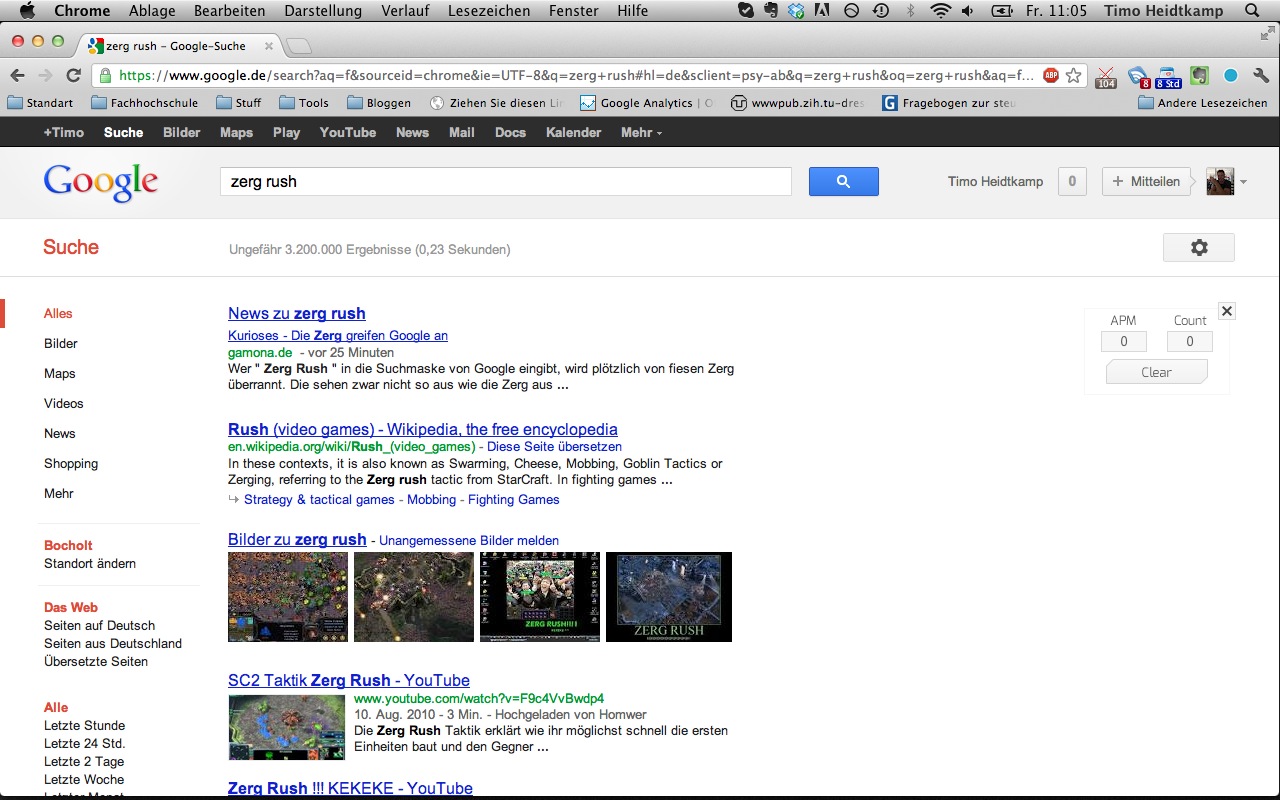Screen dimensions: 1280x800
Task: Click the notifications count 0 button
Action: (1072, 181)
